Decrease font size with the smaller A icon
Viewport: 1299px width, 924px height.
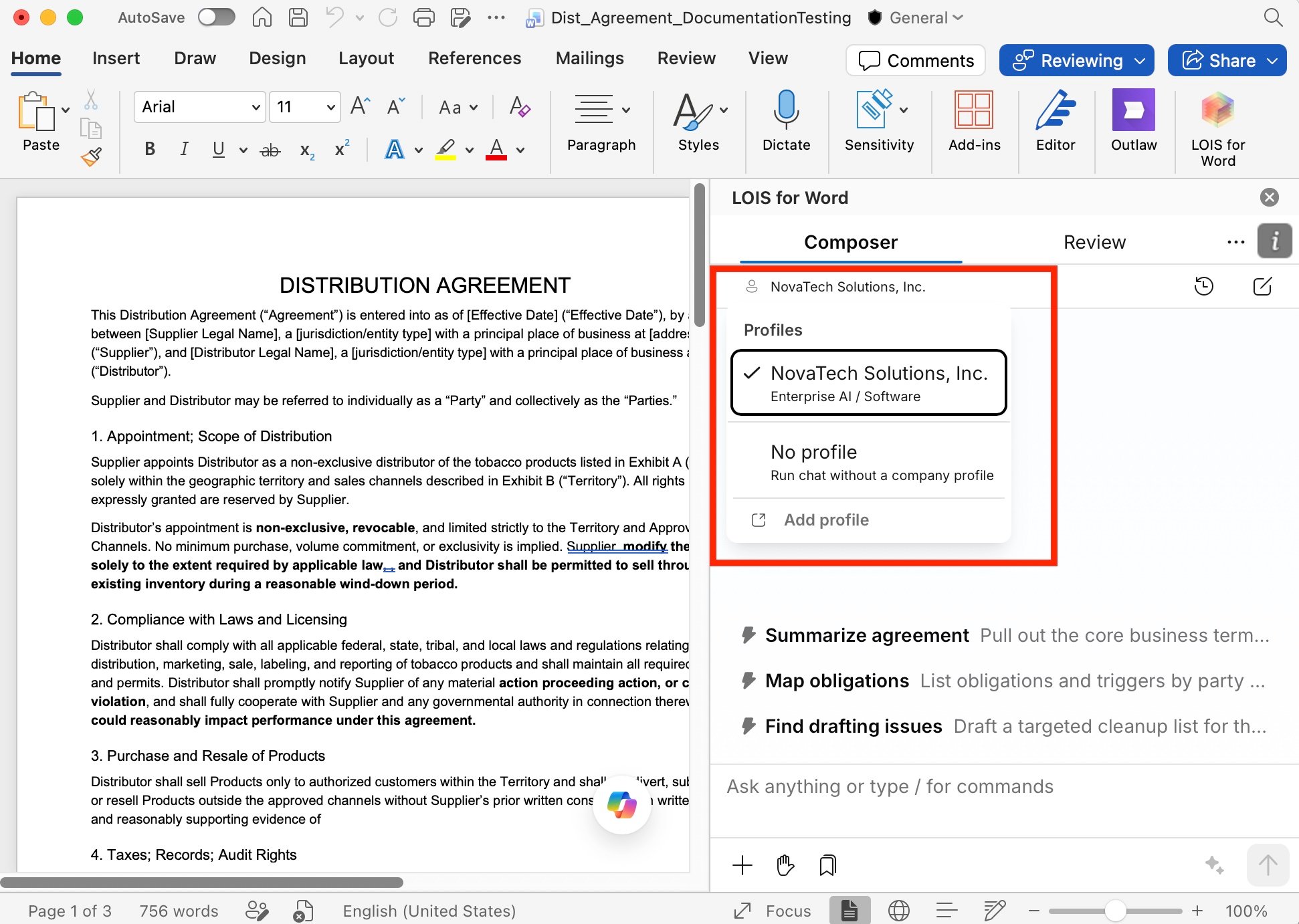396,106
